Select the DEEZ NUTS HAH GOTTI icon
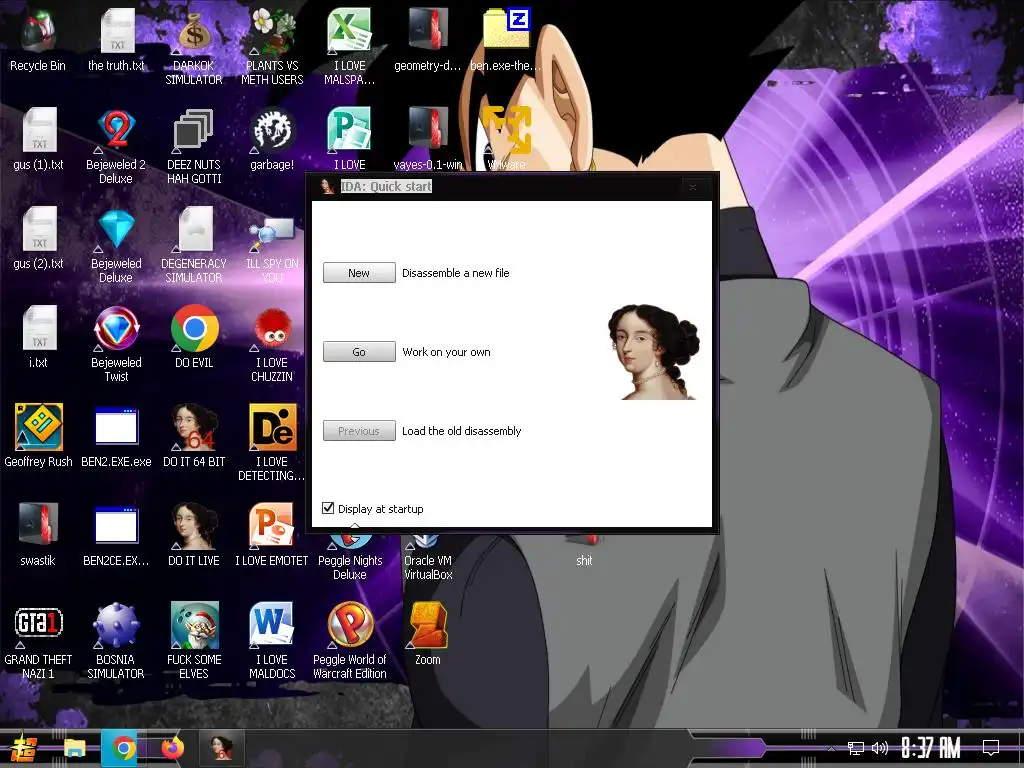Viewport: 1024px width, 768px height. (194, 130)
